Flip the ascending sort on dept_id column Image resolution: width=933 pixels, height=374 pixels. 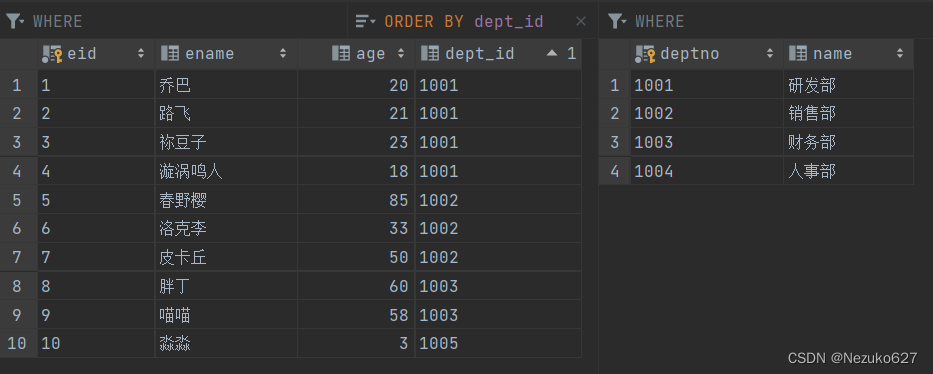(x=552, y=54)
